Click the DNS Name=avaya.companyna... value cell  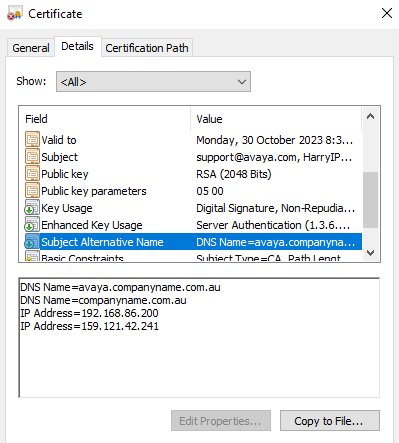275,242
